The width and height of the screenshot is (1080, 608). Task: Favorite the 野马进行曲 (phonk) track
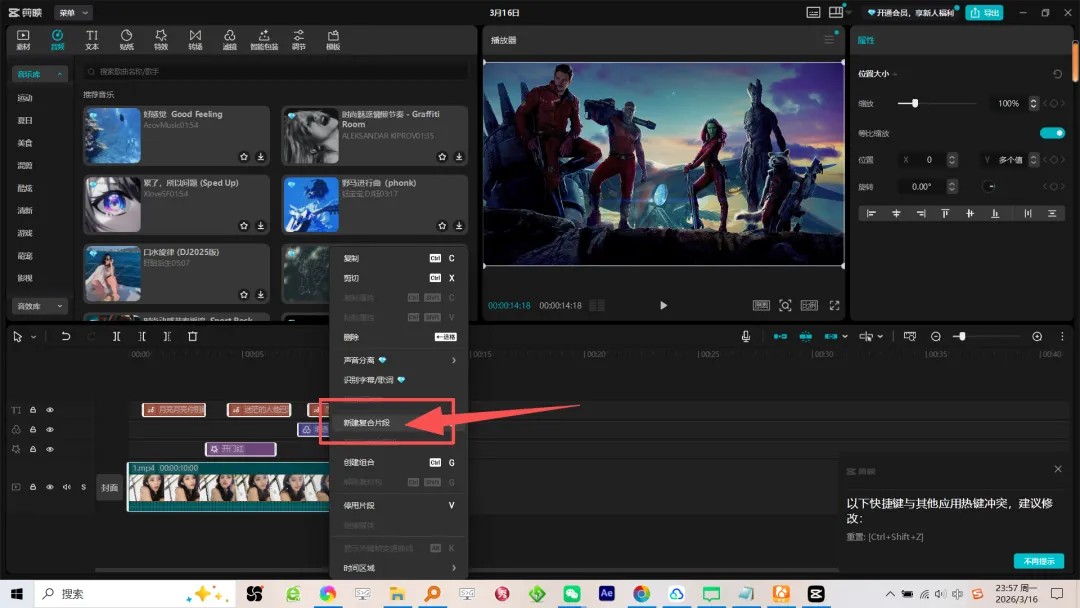[x=442, y=226]
